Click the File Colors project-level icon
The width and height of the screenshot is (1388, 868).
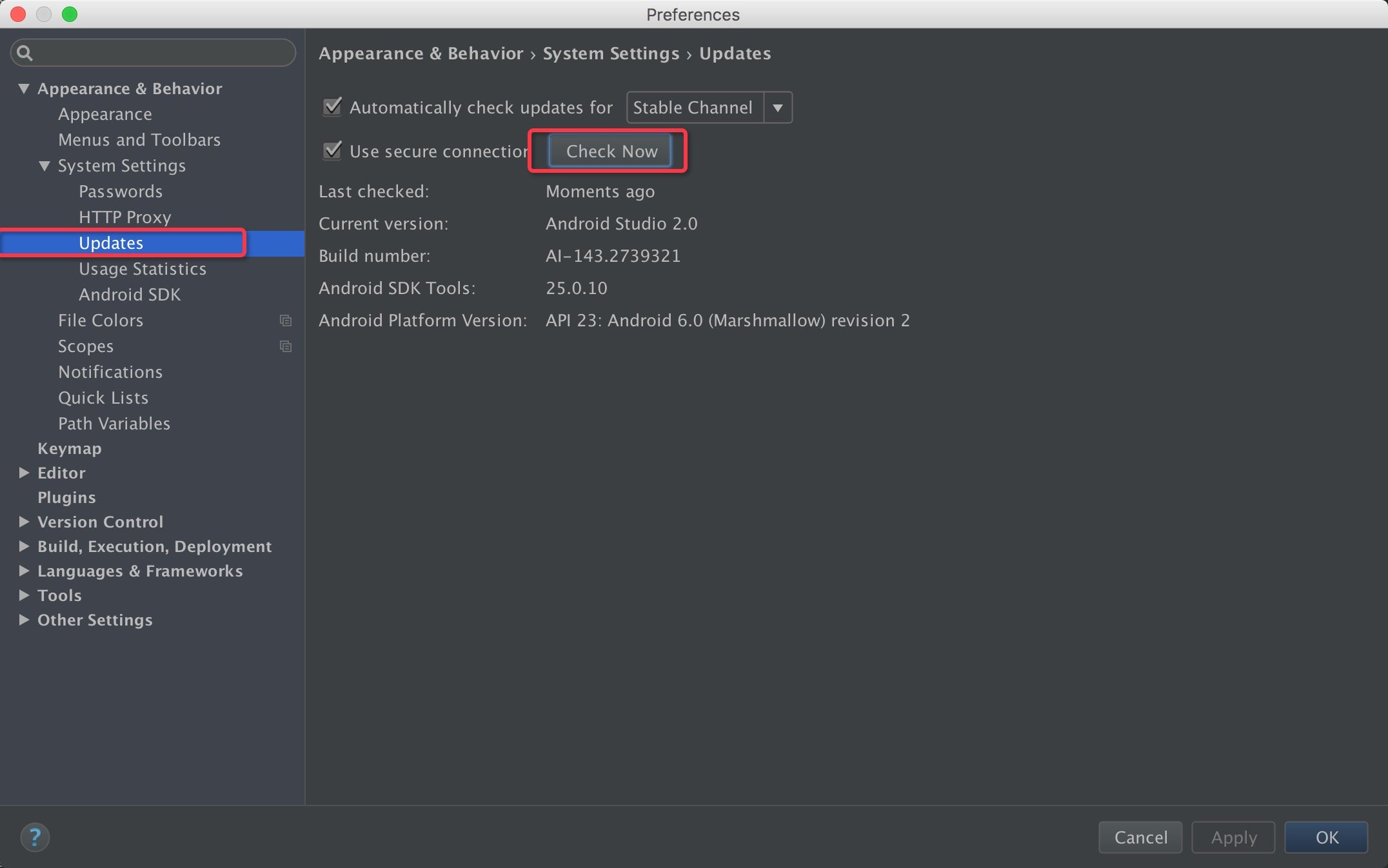[286, 321]
